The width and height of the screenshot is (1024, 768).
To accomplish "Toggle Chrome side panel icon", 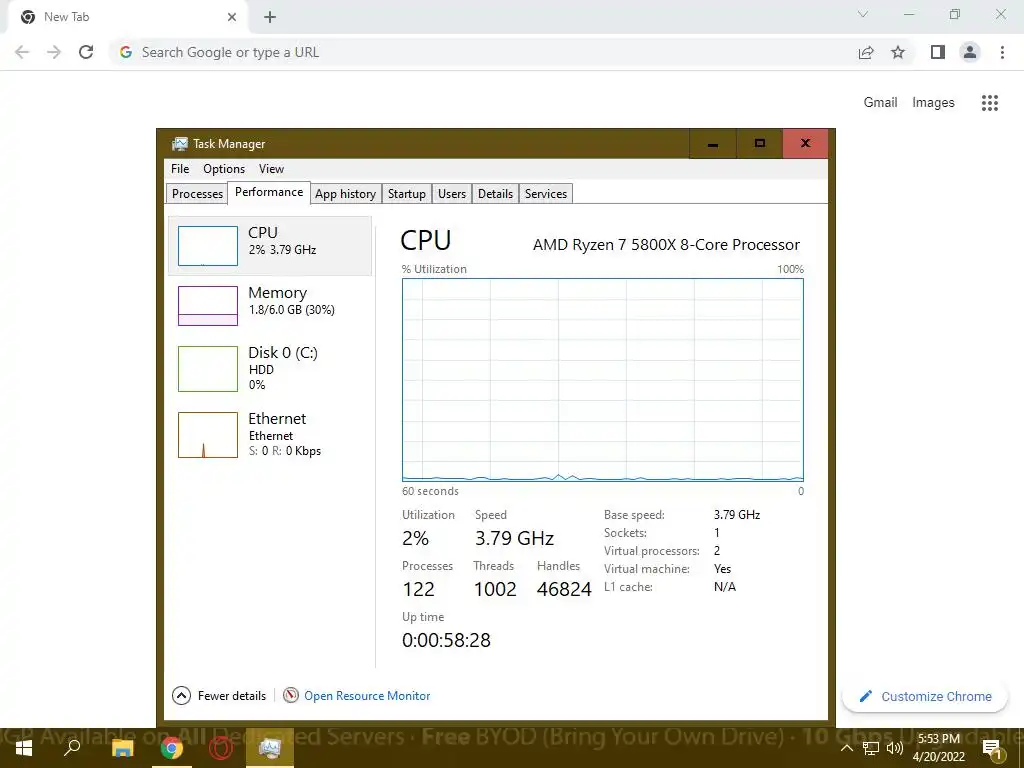I will pyautogui.click(x=938, y=52).
